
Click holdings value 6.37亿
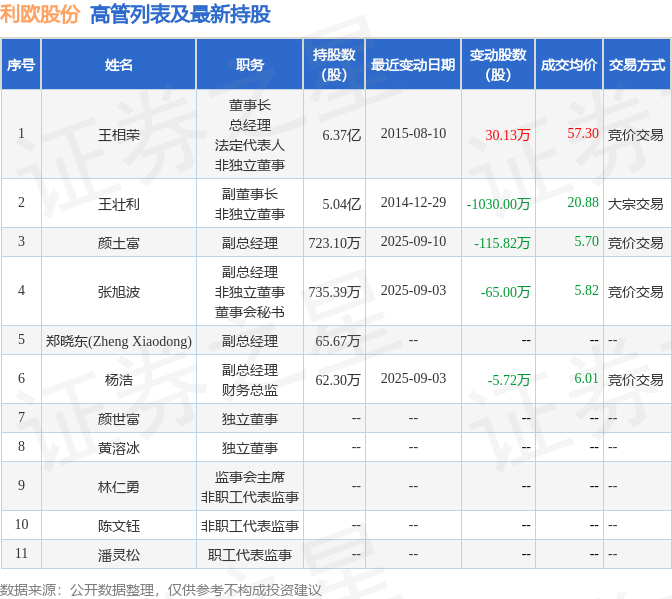(342, 135)
